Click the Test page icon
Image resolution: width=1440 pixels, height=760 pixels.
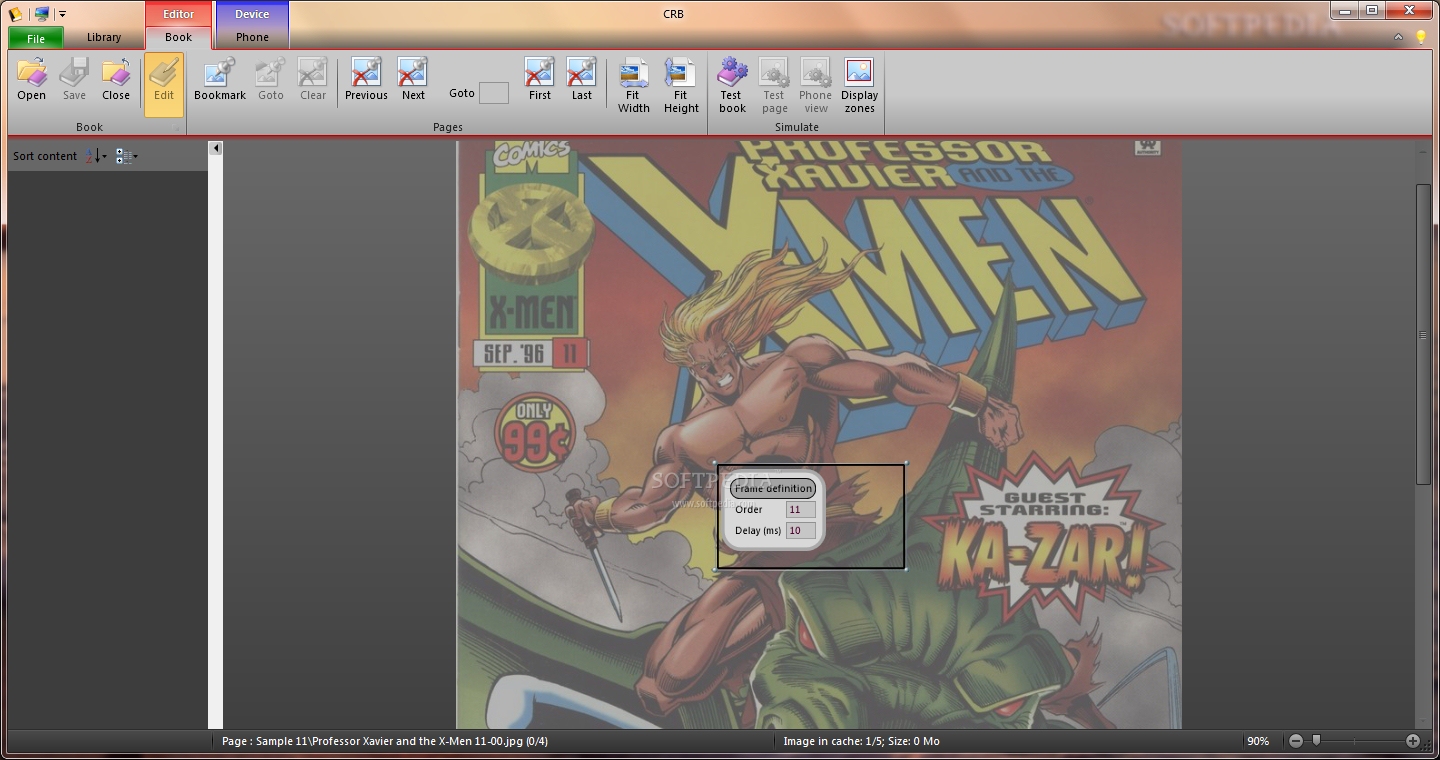click(x=774, y=86)
